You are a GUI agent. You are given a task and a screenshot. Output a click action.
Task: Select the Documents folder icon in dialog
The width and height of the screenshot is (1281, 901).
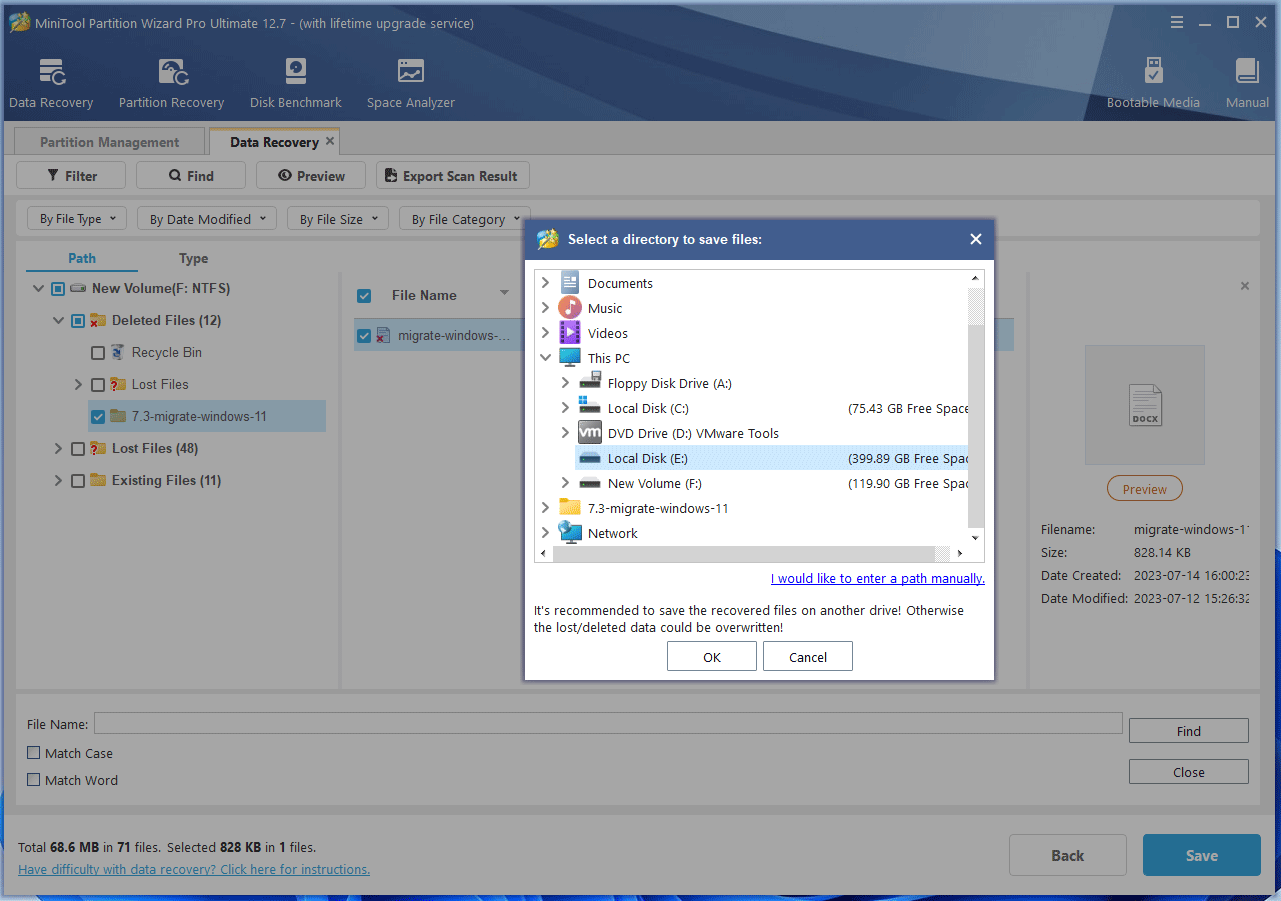(x=570, y=283)
